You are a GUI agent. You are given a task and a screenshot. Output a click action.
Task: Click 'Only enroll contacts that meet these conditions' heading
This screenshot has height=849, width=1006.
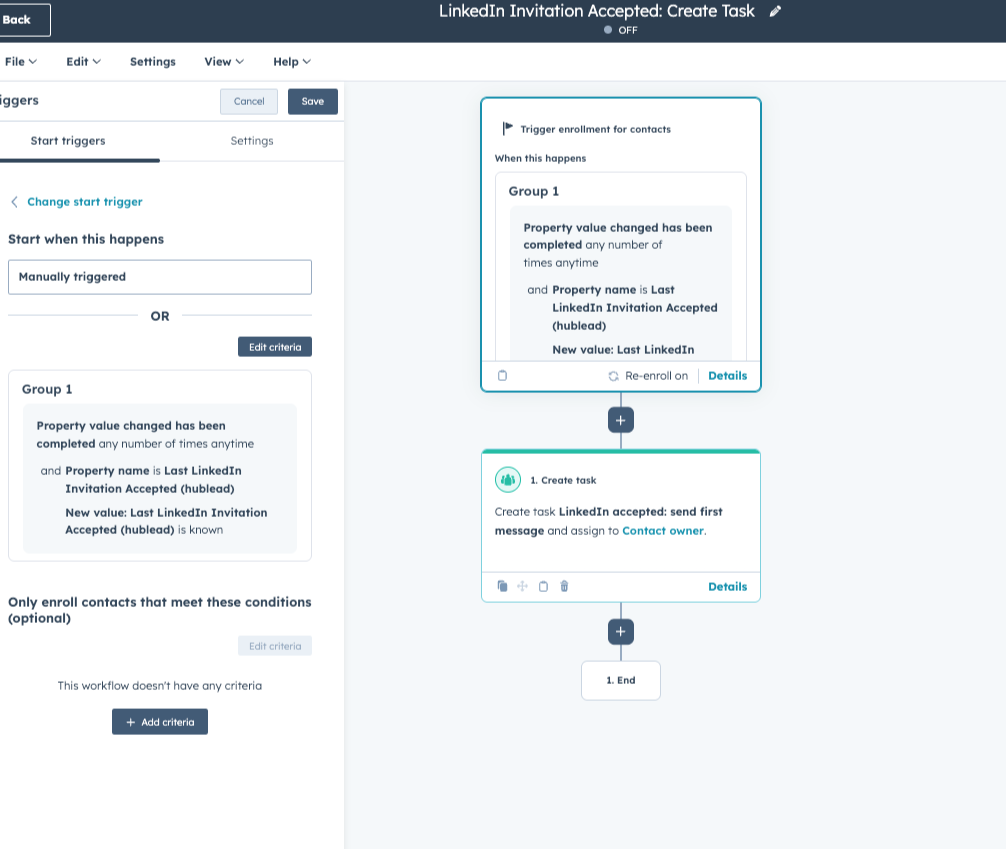pos(160,610)
